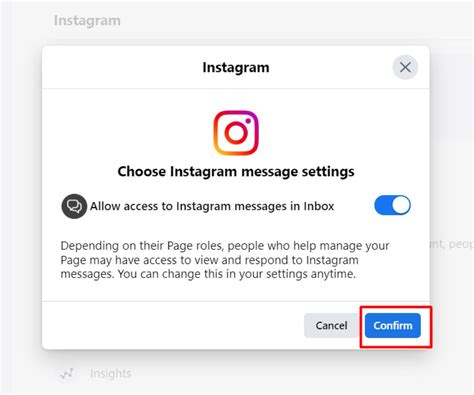The image size is (474, 395).
Task: Confirm the Instagram message settings
Action: point(393,325)
